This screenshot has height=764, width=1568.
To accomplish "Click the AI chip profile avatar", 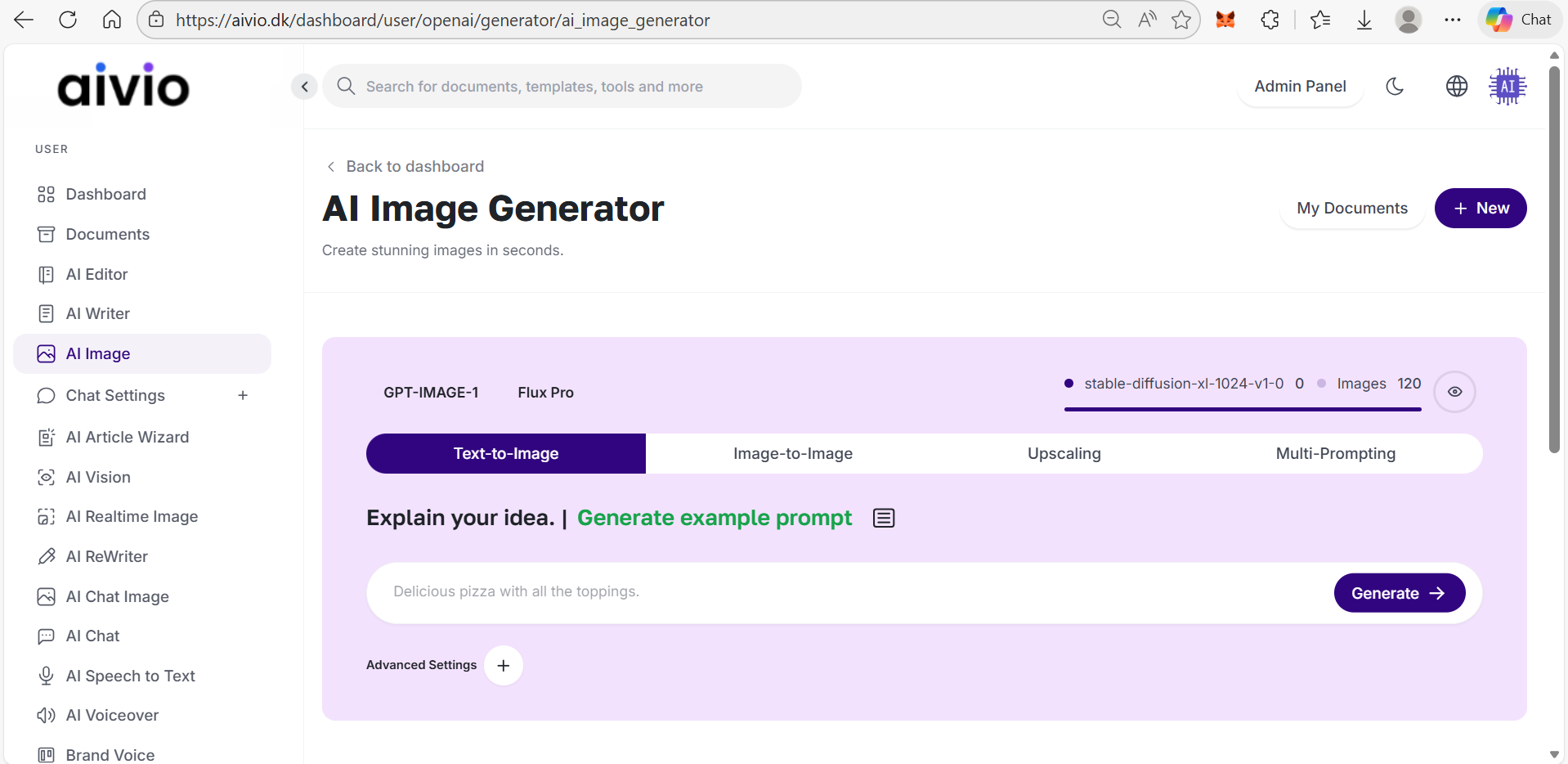I will [1507, 86].
